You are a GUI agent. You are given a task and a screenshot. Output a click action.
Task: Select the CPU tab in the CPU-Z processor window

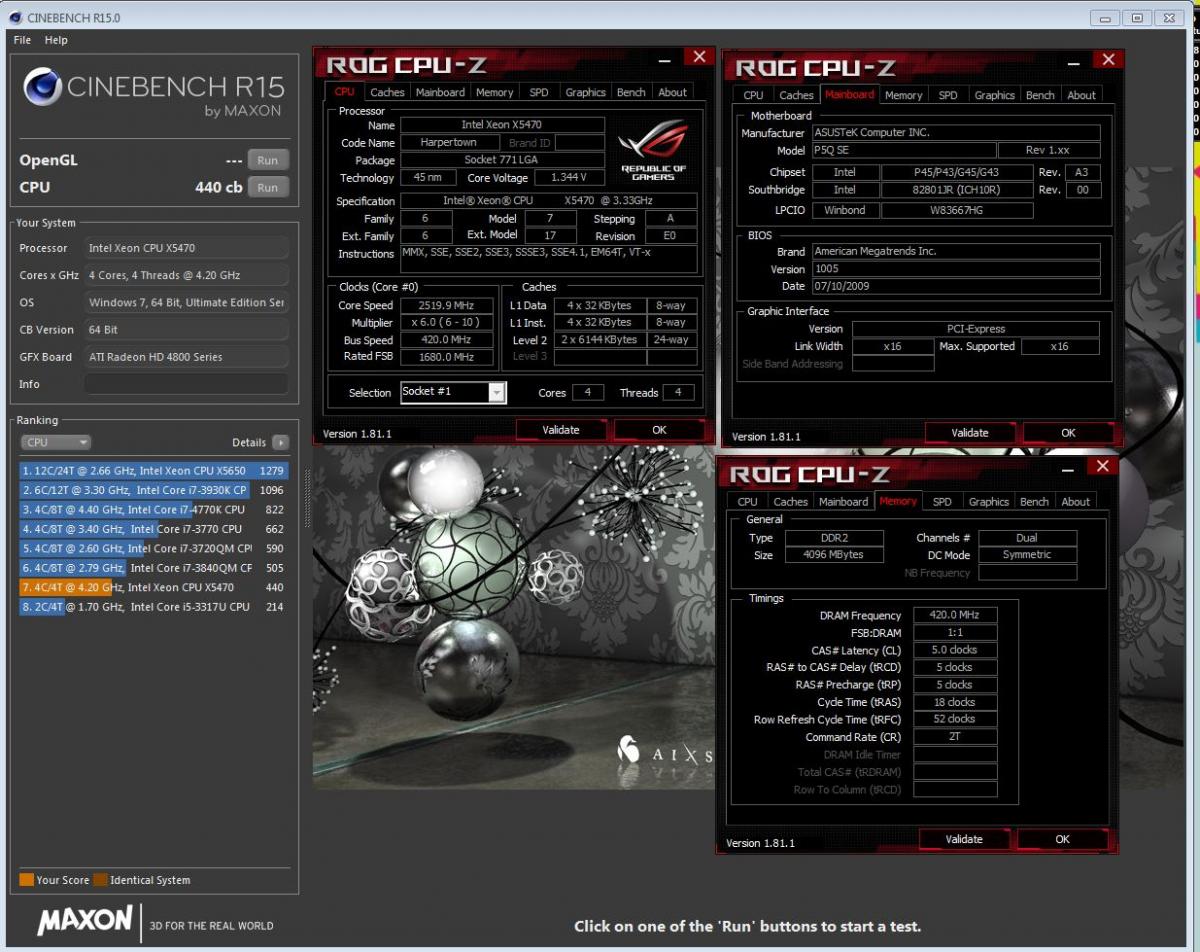pyautogui.click(x=344, y=92)
